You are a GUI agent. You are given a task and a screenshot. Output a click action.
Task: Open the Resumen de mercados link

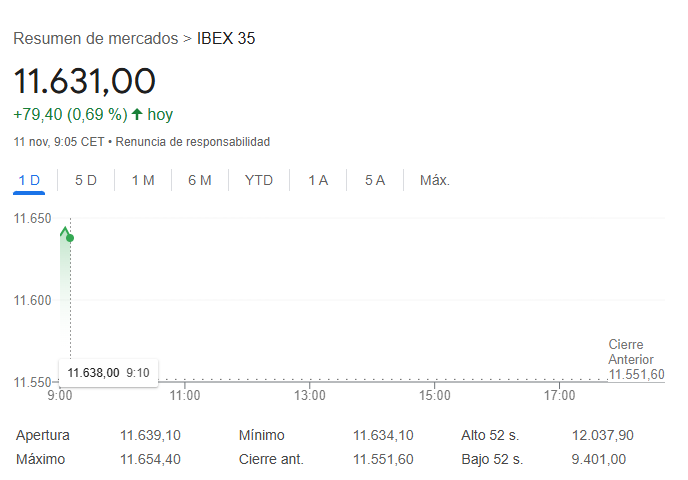pos(95,38)
